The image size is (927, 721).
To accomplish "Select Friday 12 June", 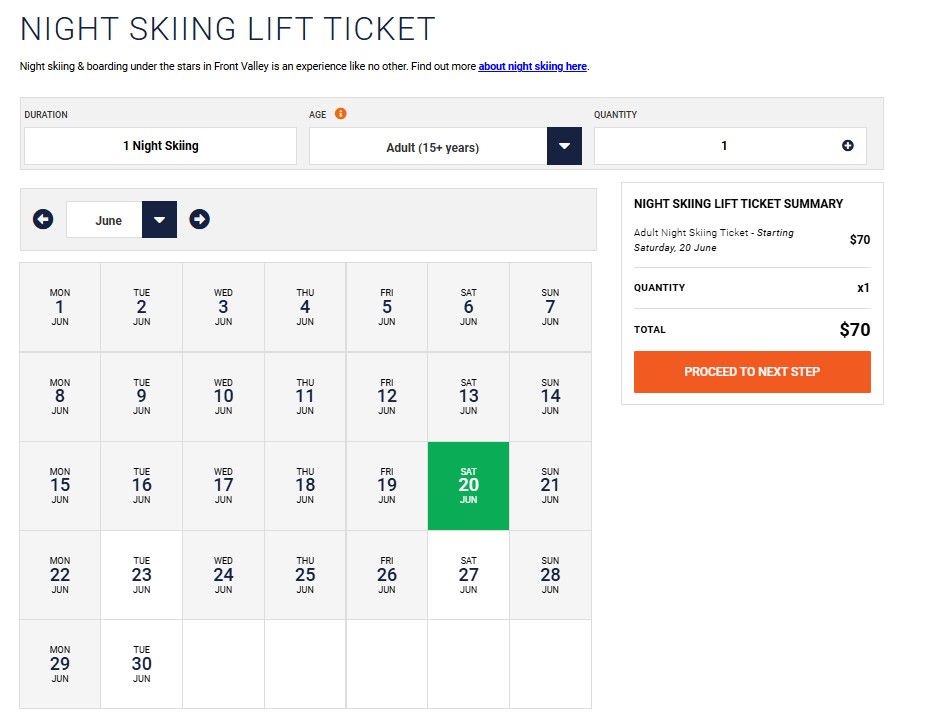I will point(387,397).
